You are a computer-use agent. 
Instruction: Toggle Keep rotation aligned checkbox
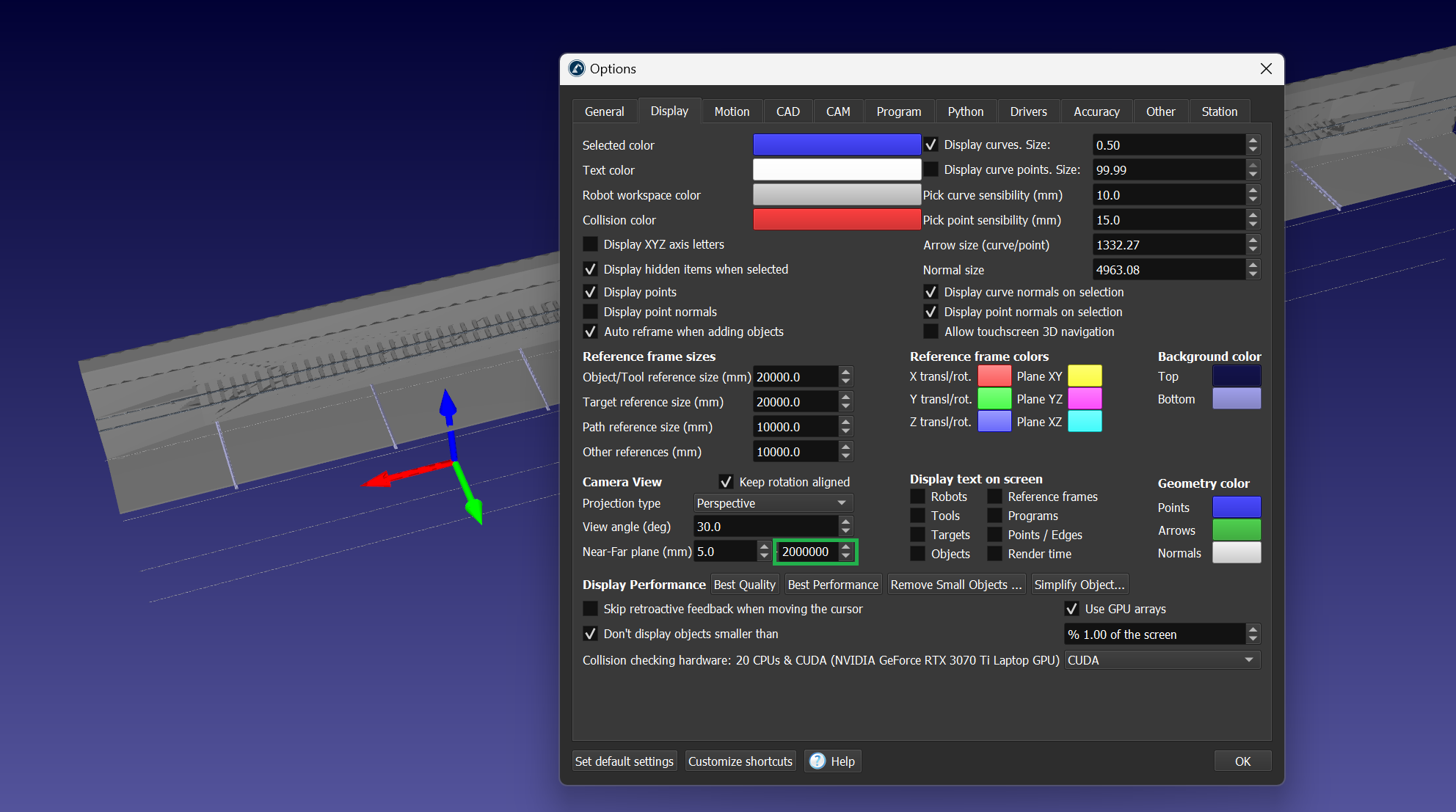coord(726,482)
